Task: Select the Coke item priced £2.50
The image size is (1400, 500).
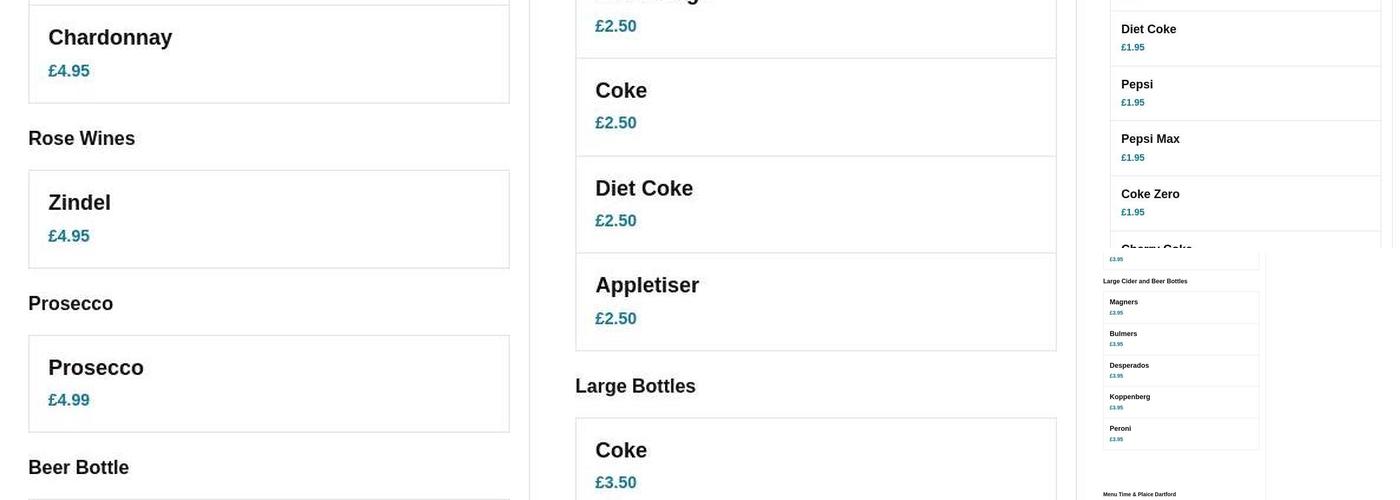Action: point(815,106)
